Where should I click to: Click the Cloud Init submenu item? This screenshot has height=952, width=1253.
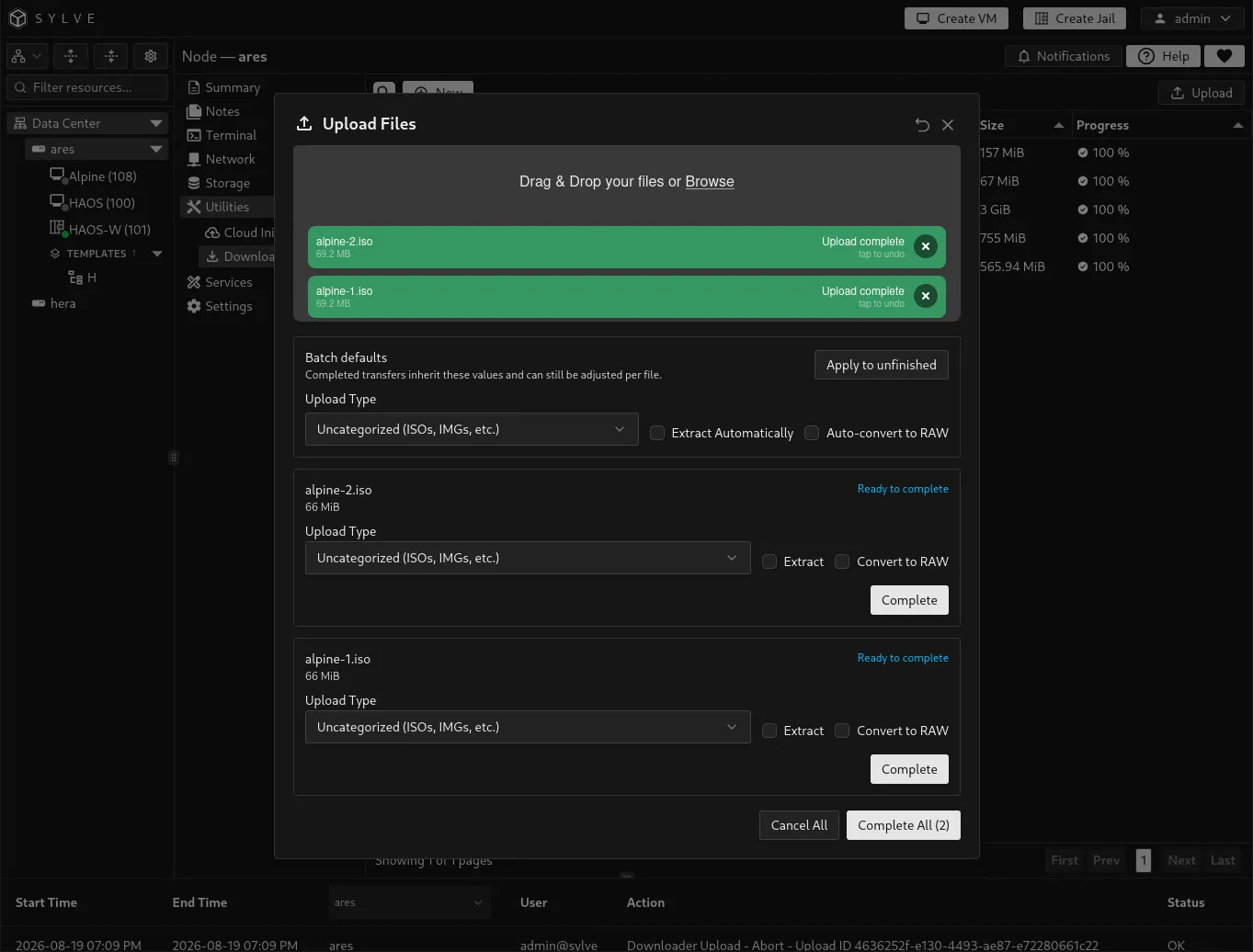pyautogui.click(x=239, y=232)
